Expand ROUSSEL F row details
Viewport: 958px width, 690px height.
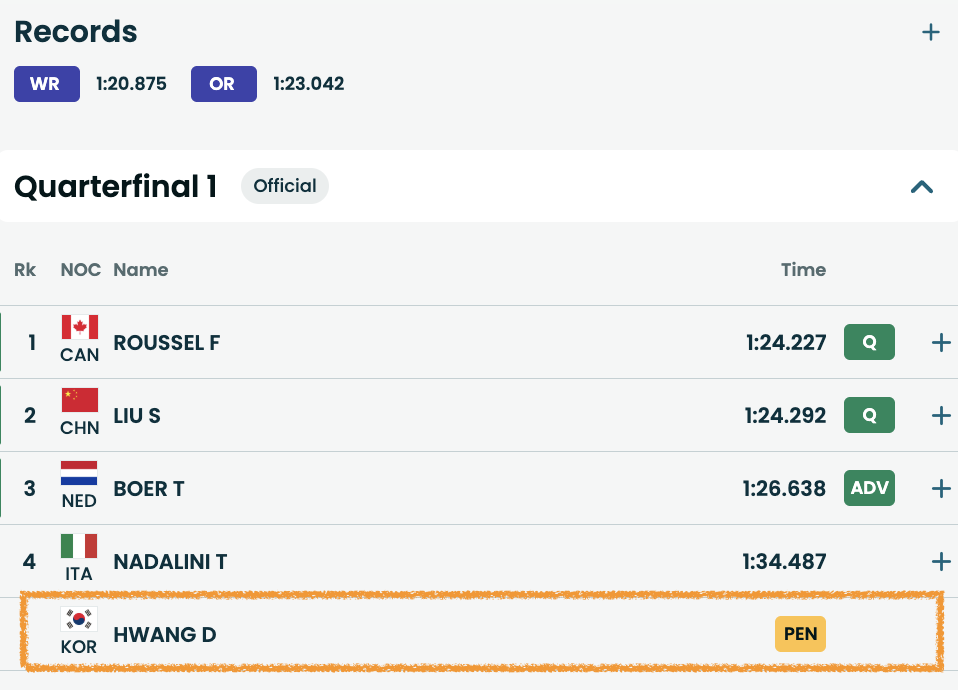940,343
